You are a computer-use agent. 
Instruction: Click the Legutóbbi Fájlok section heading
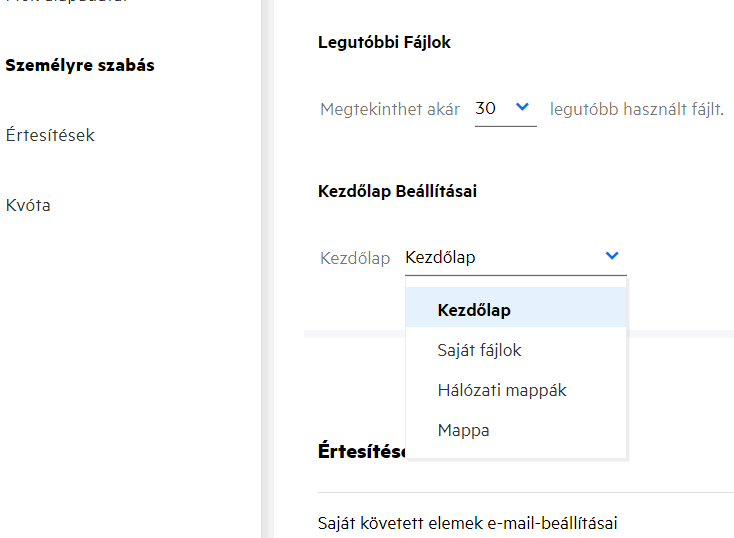385,42
